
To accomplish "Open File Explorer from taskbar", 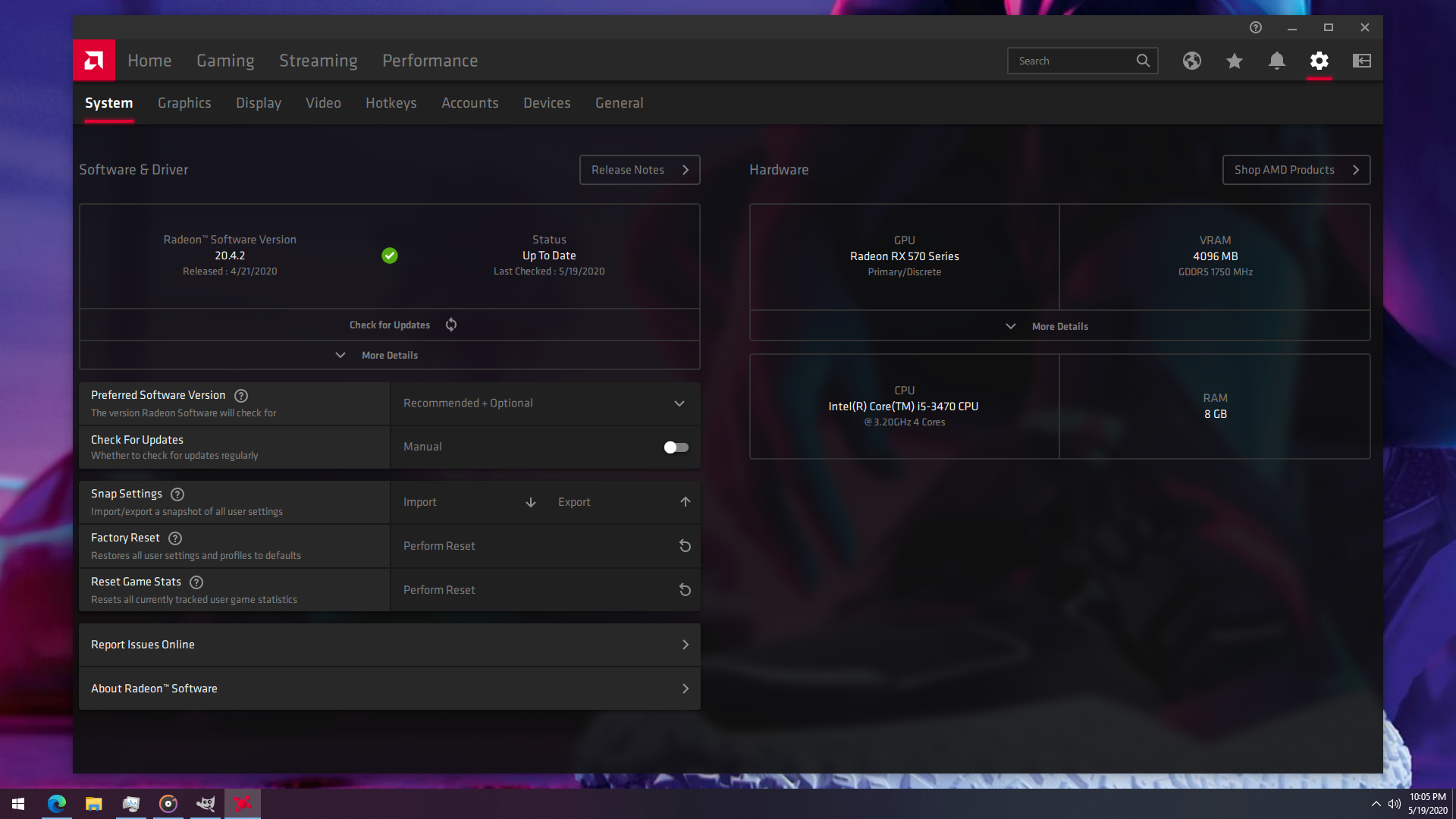I will tap(94, 804).
